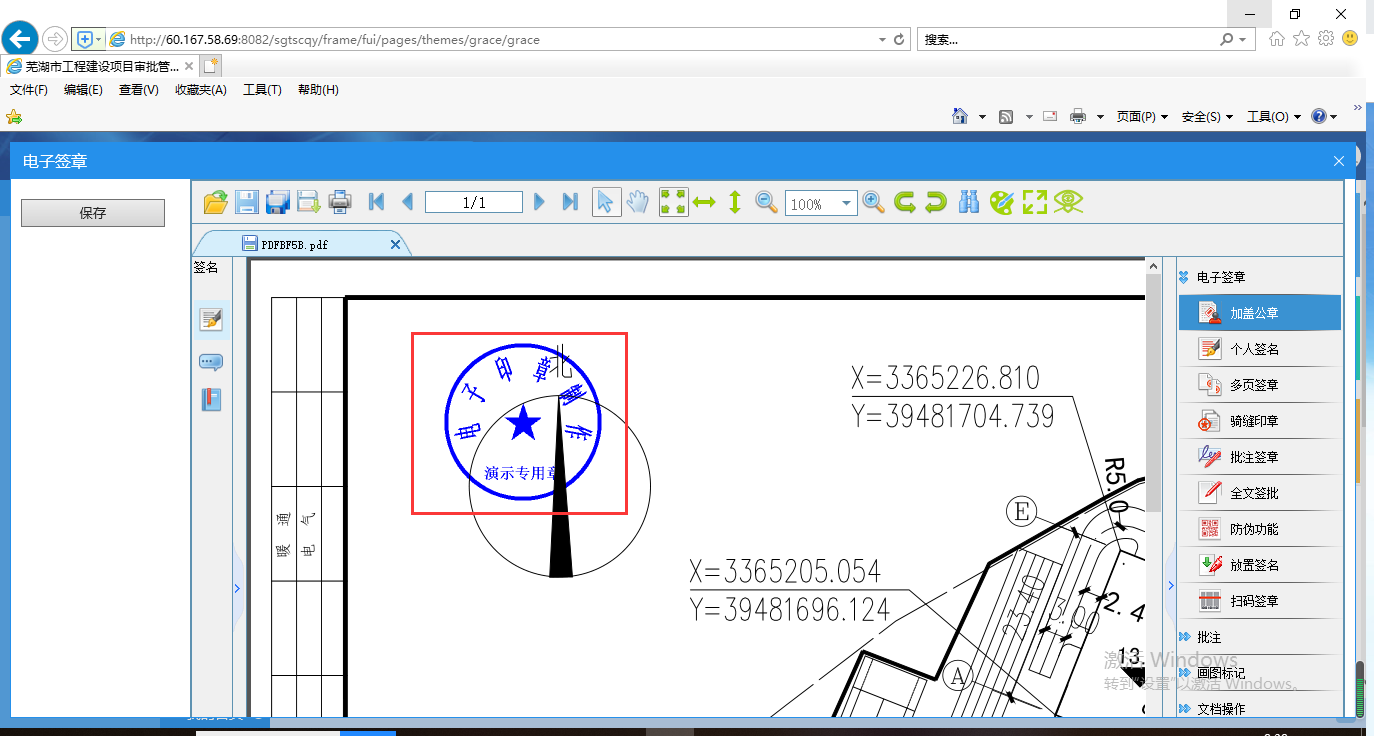Click the page number input field
This screenshot has width=1374, height=736.
tap(473, 203)
